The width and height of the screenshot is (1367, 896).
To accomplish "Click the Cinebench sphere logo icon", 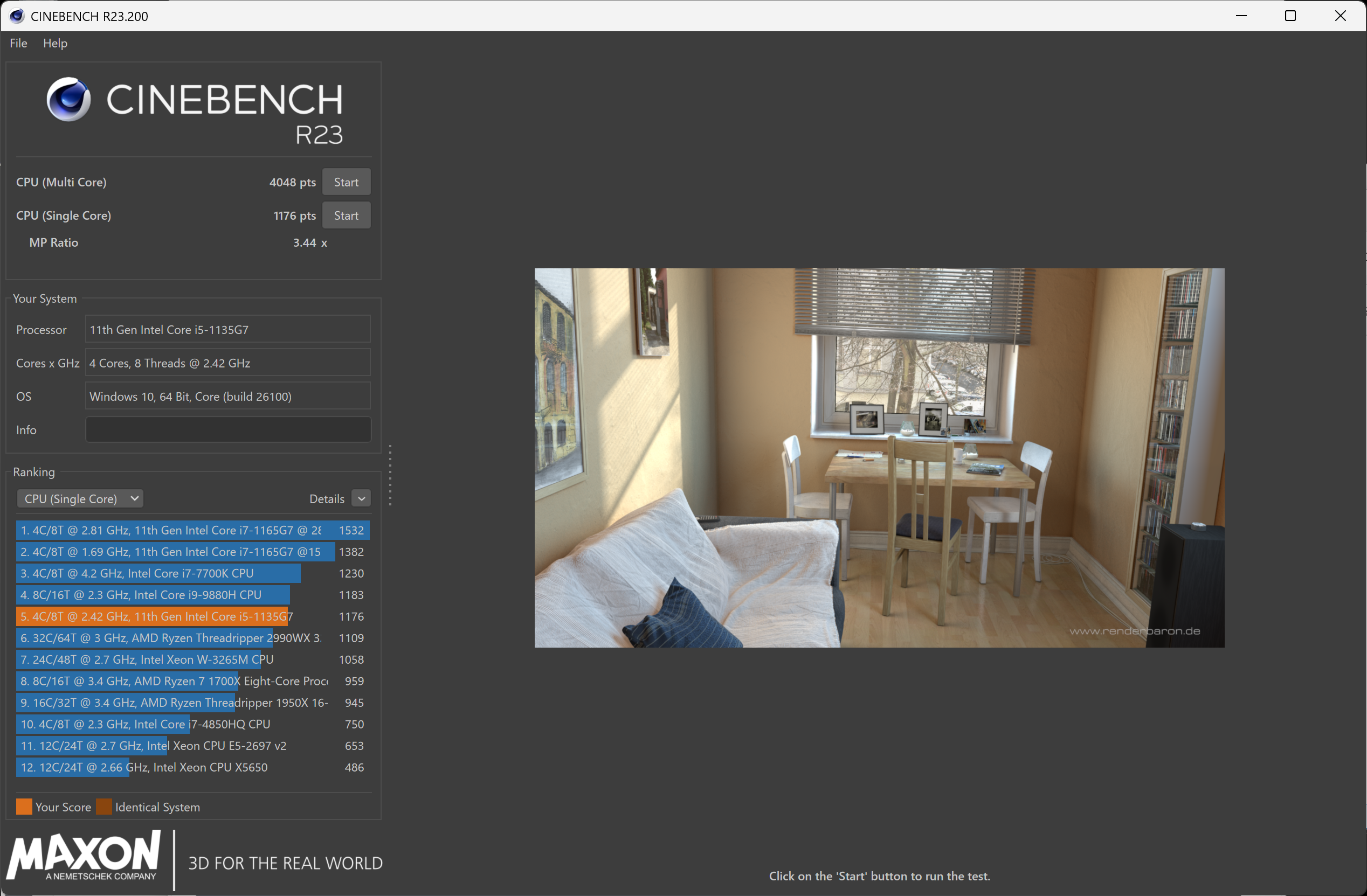I will tap(68, 99).
